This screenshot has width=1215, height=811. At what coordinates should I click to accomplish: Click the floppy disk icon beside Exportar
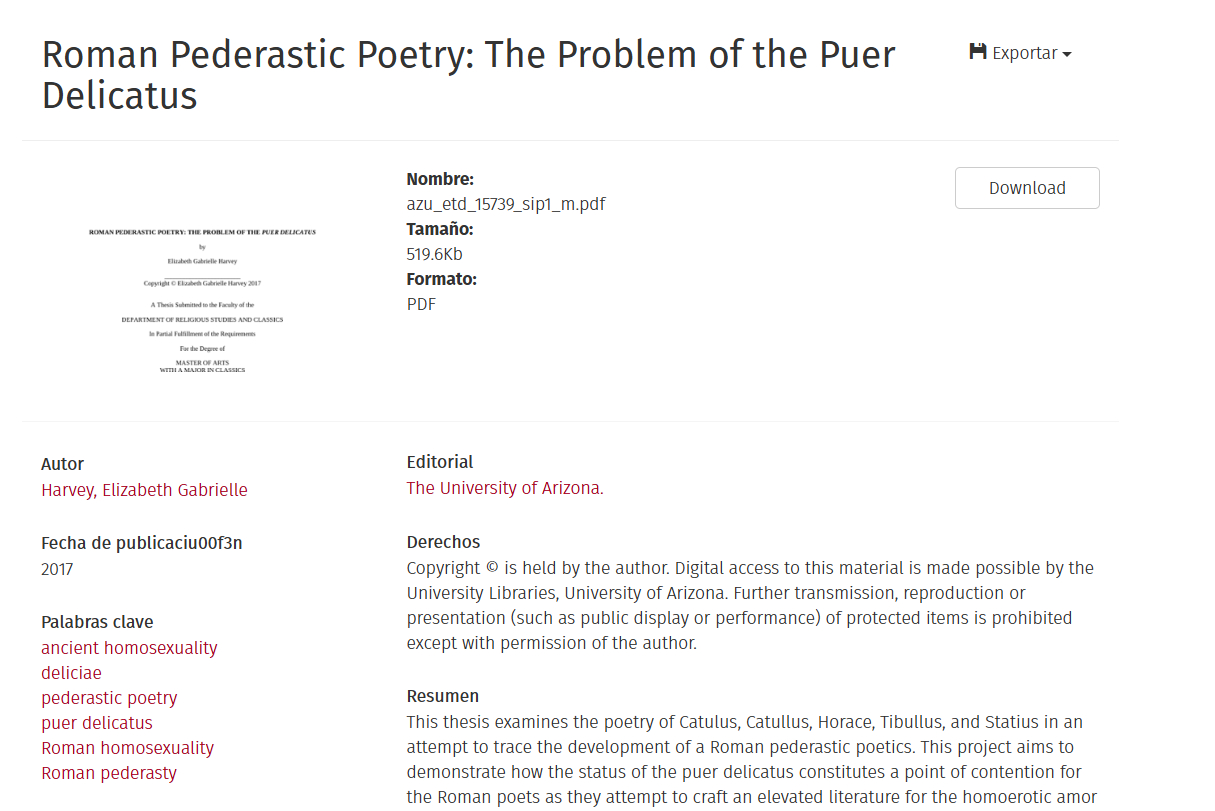click(978, 52)
